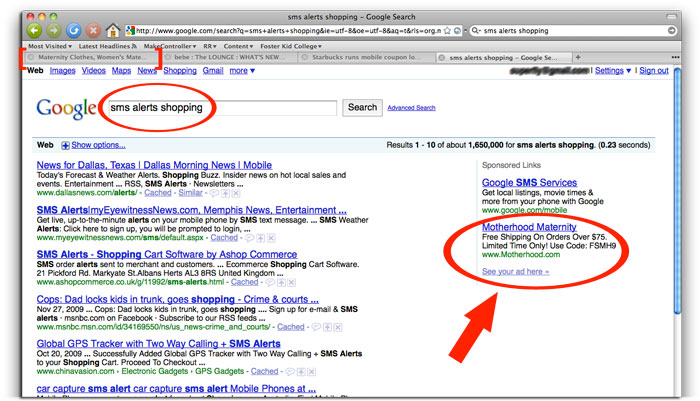Screen dimensions: 700x401
Task: Click the Google Search button
Action: (362, 108)
